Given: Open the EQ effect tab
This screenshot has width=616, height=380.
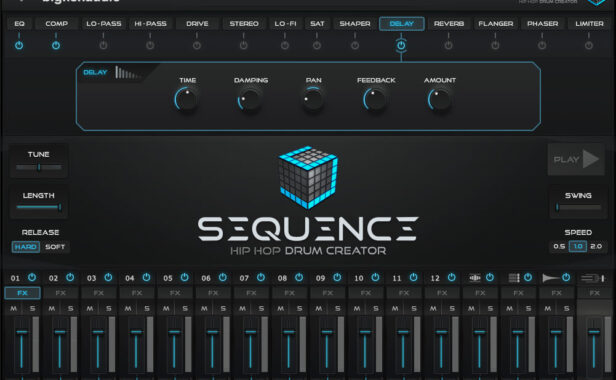Looking at the screenshot, I should 19,24.
